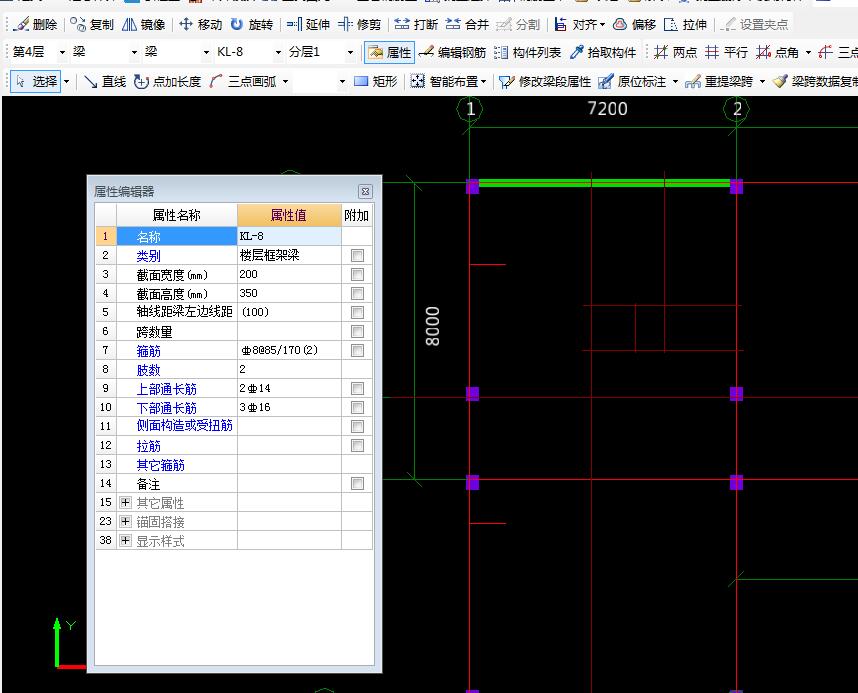This screenshot has height=693, width=858.
Task: Select 平行 parallel axis tool
Action: (x=726, y=52)
